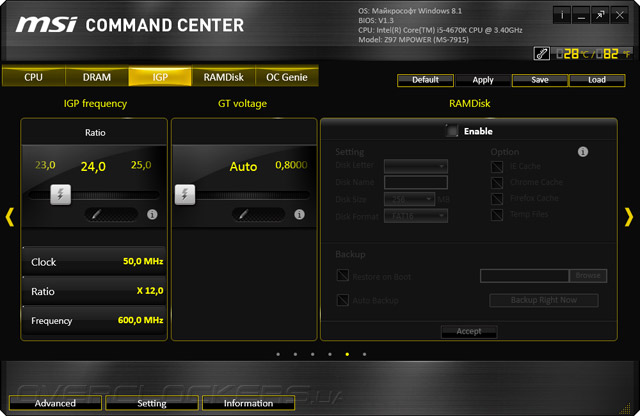
Task: Click the Frequency 600,0 MHz row
Action: pos(94,320)
